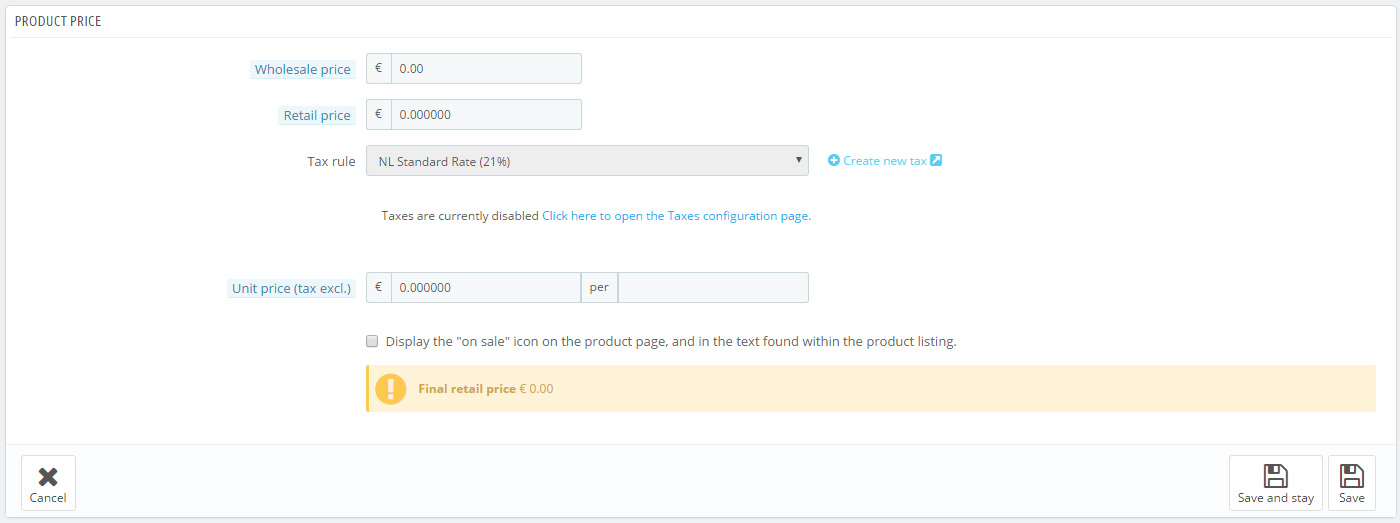
Task: Click the euro symbol before Retail price field
Action: 379,115
